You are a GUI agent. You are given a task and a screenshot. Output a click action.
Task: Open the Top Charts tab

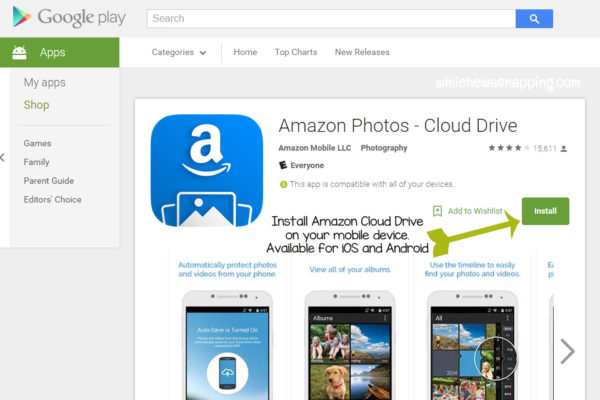[x=296, y=52]
